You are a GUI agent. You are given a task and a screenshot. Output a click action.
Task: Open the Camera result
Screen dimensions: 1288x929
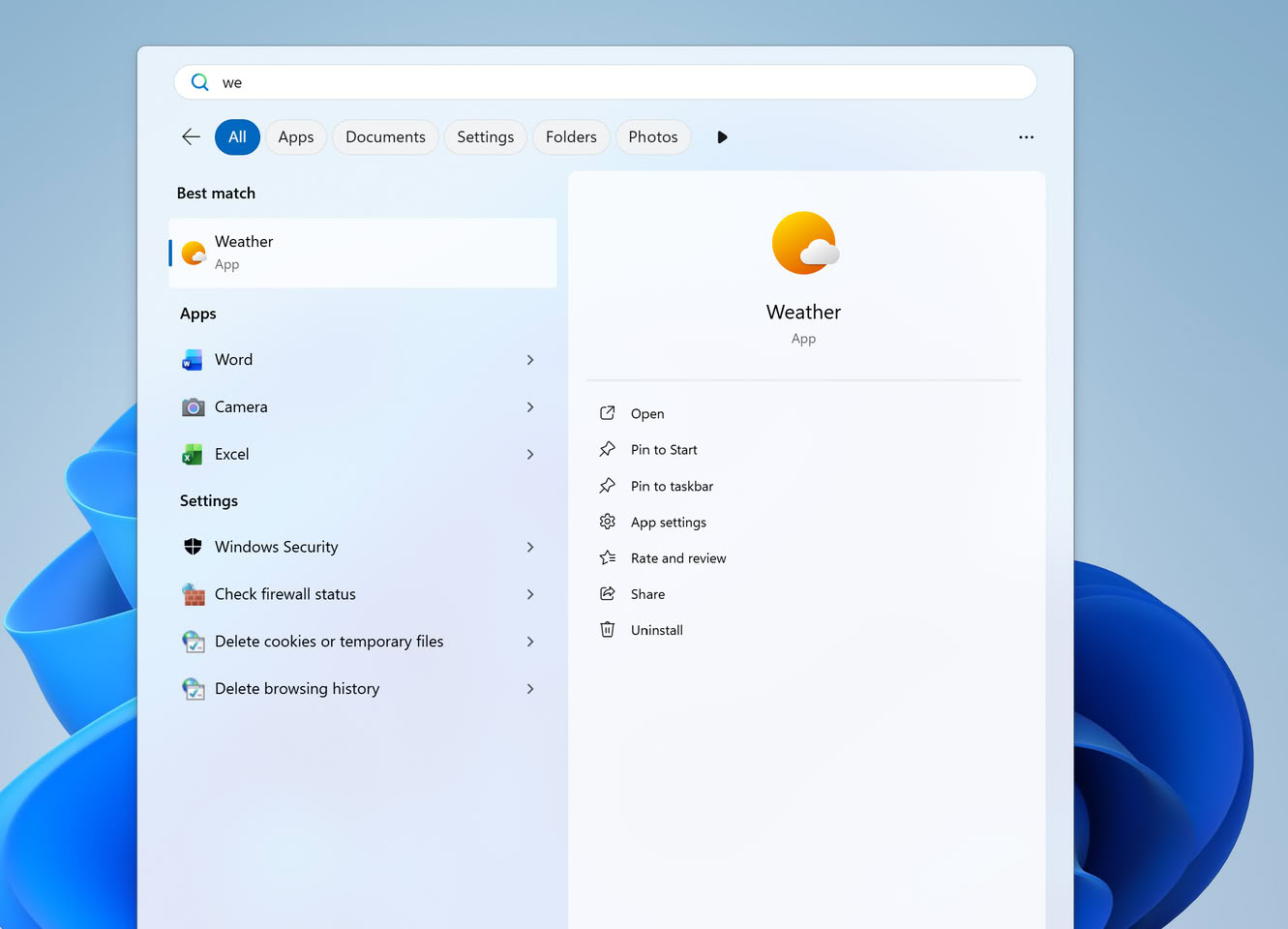coord(363,407)
